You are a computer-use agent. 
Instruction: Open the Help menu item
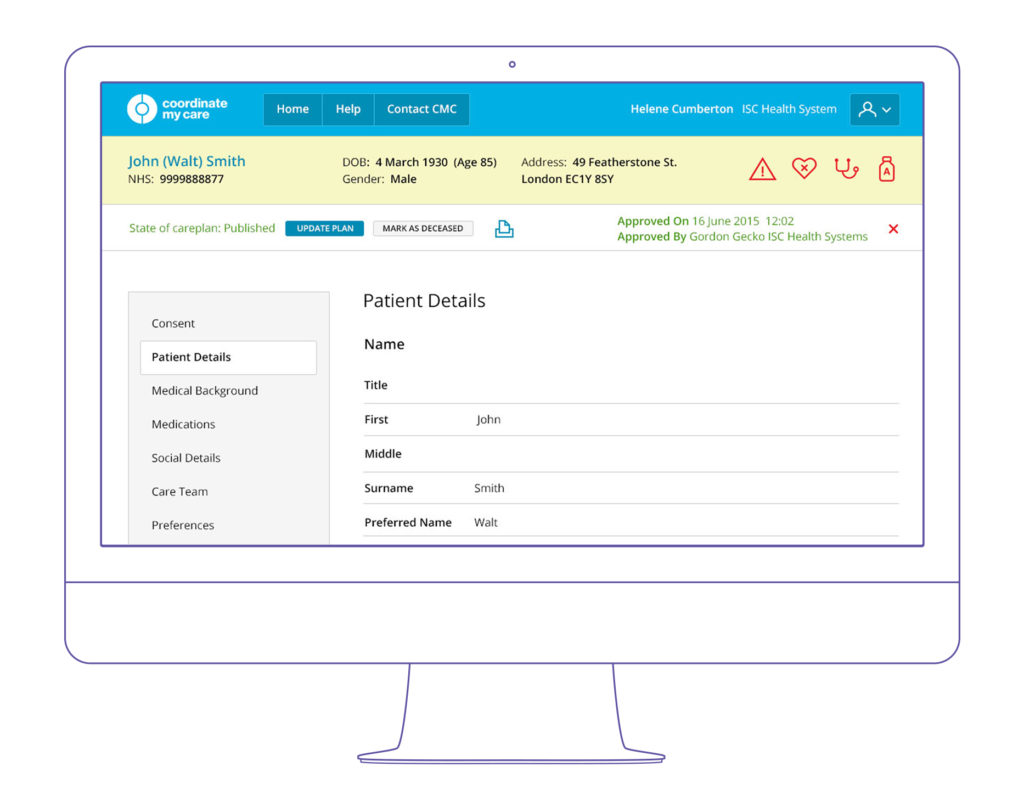[348, 109]
